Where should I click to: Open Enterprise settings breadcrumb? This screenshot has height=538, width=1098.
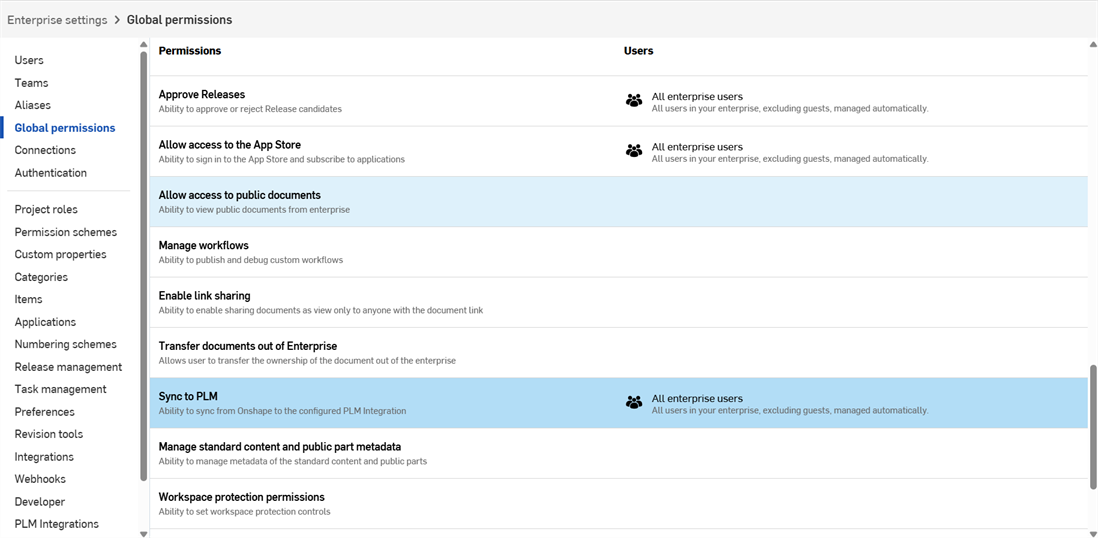[57, 20]
